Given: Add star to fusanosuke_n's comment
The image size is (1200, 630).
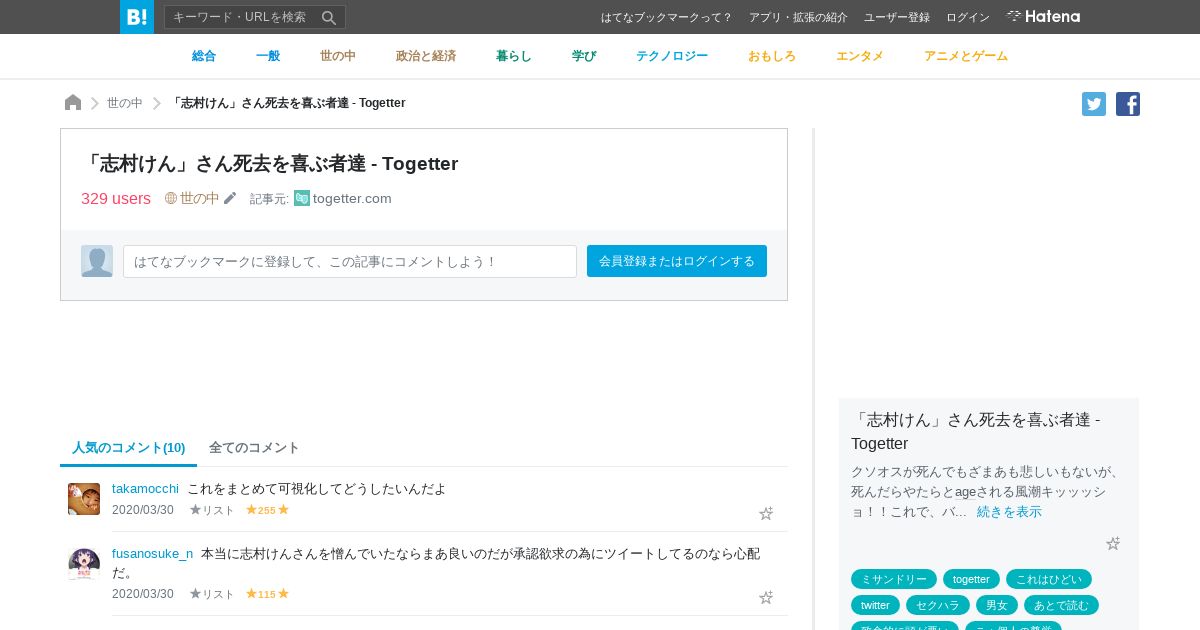Looking at the screenshot, I should 766,597.
